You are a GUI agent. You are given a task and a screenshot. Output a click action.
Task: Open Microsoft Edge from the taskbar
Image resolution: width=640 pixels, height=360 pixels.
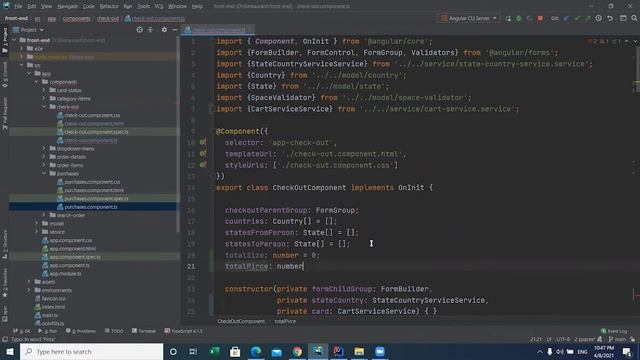[x=256, y=351]
